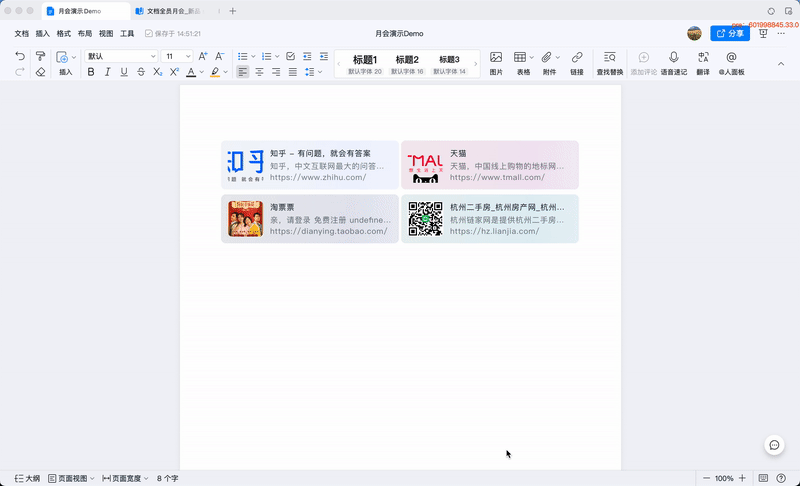
Task: Undo the last action
Action: [x=20, y=56]
